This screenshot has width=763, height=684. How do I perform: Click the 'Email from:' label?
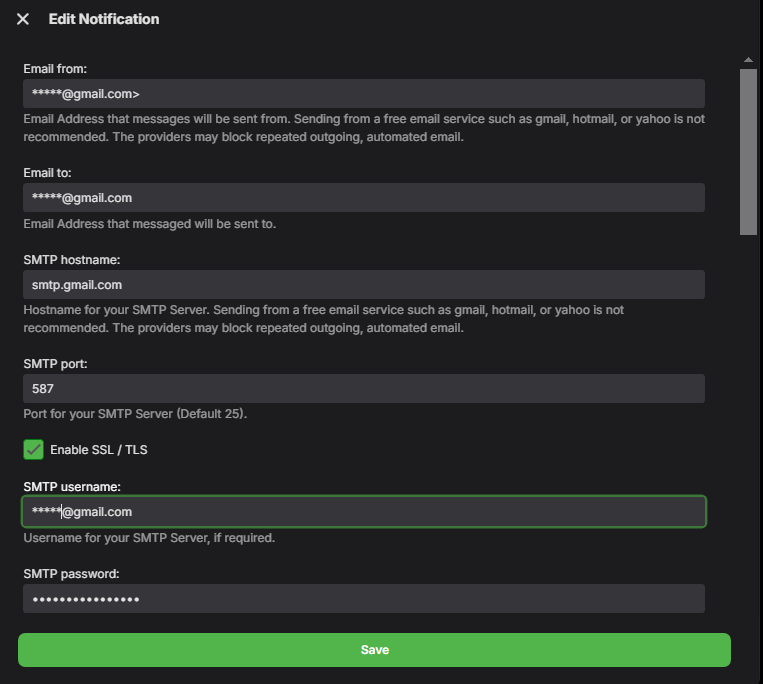pos(56,68)
